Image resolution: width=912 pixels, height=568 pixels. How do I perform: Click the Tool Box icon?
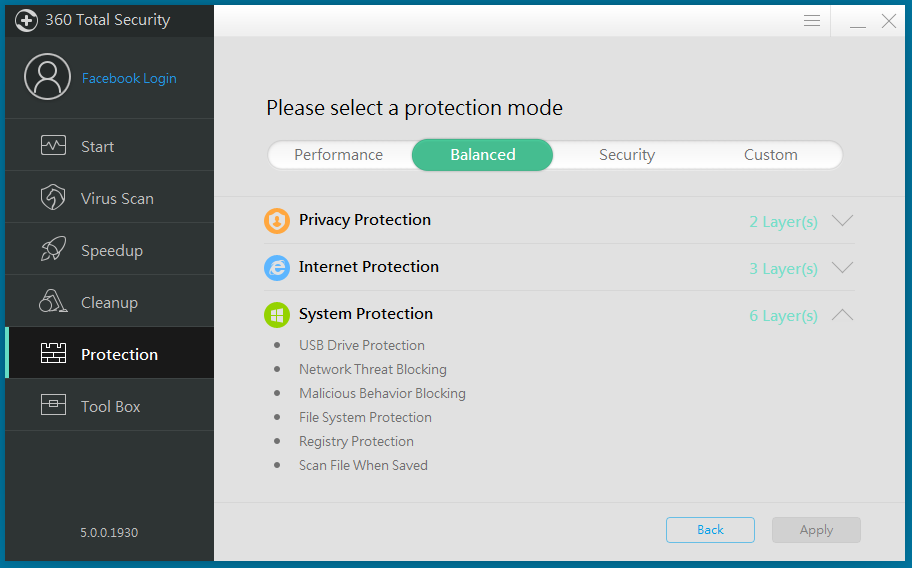coord(53,406)
